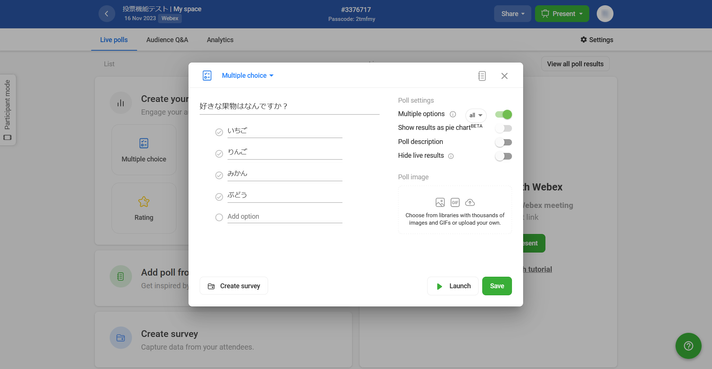The width and height of the screenshot is (712, 369).
Task: Open the Analytics tab
Action: pos(220,40)
